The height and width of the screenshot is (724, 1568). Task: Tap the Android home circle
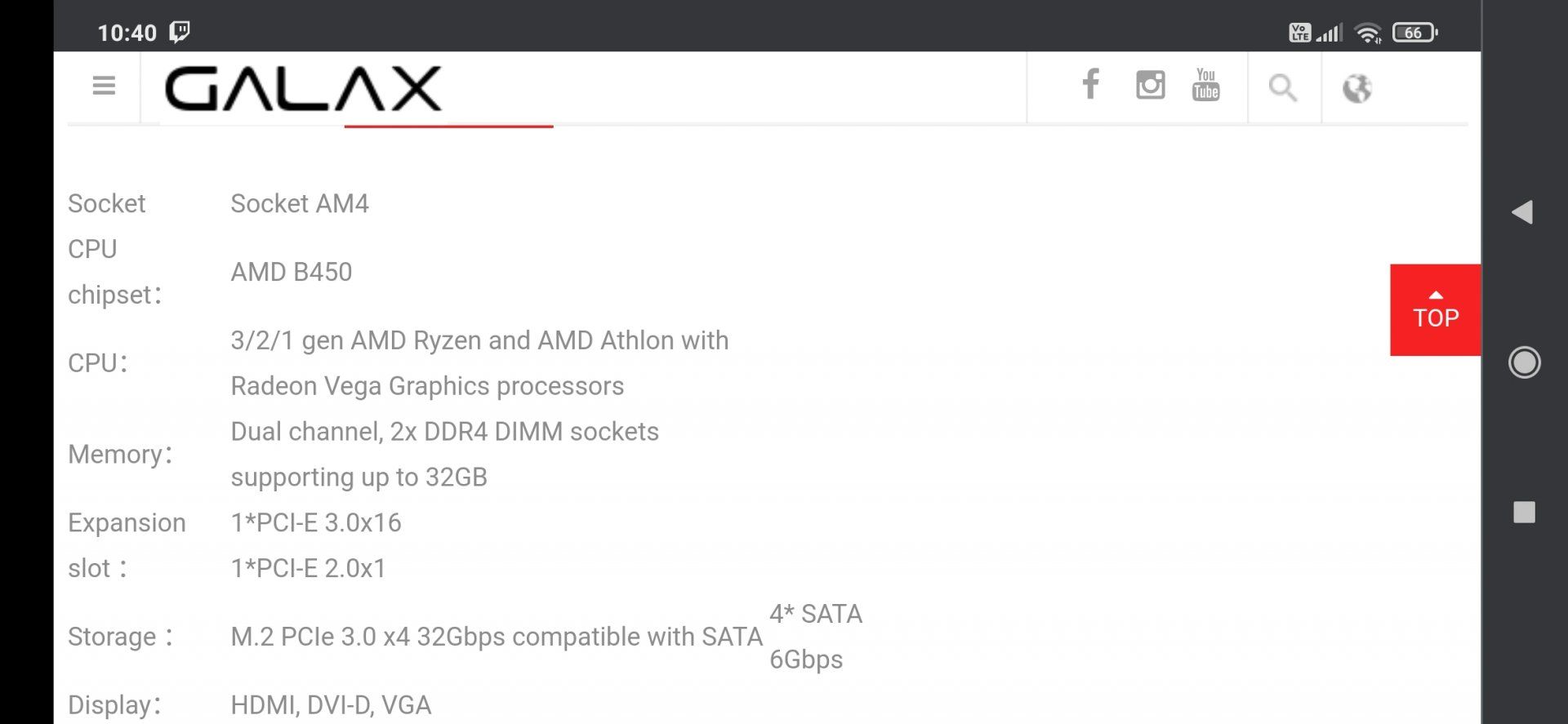(x=1524, y=362)
